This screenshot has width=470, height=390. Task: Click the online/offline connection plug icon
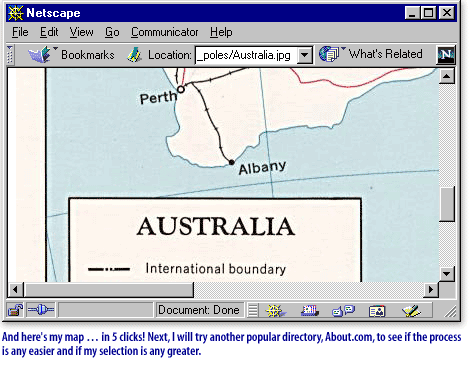41,310
